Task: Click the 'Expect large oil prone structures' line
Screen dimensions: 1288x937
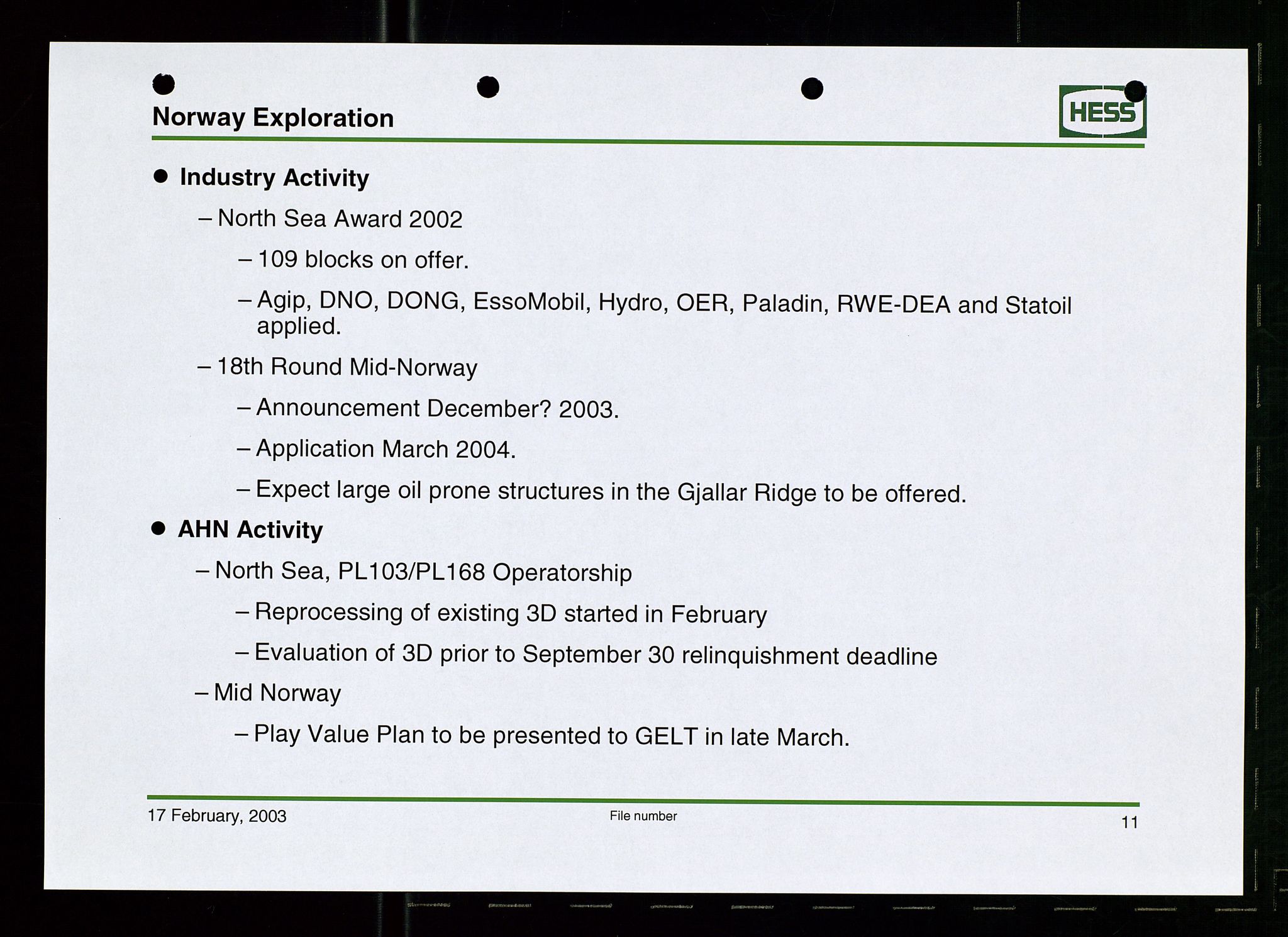Action: [x=611, y=492]
